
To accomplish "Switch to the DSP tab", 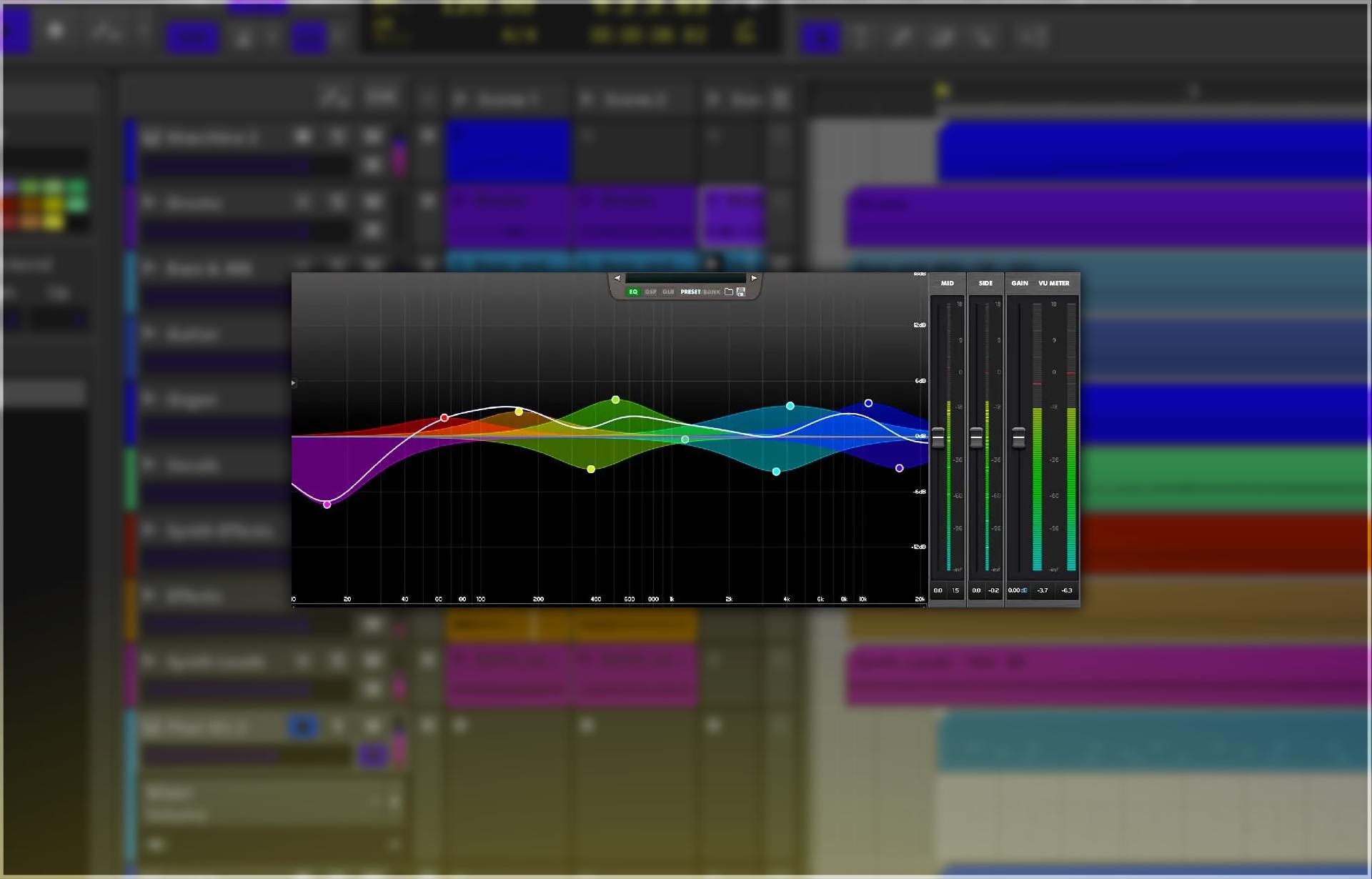I will [650, 292].
